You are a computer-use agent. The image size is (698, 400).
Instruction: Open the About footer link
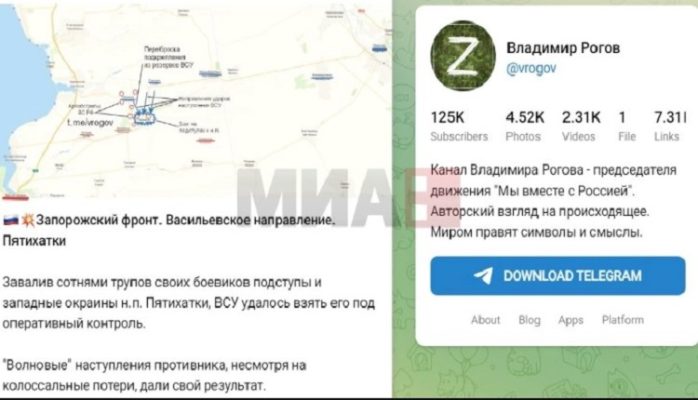tap(485, 319)
